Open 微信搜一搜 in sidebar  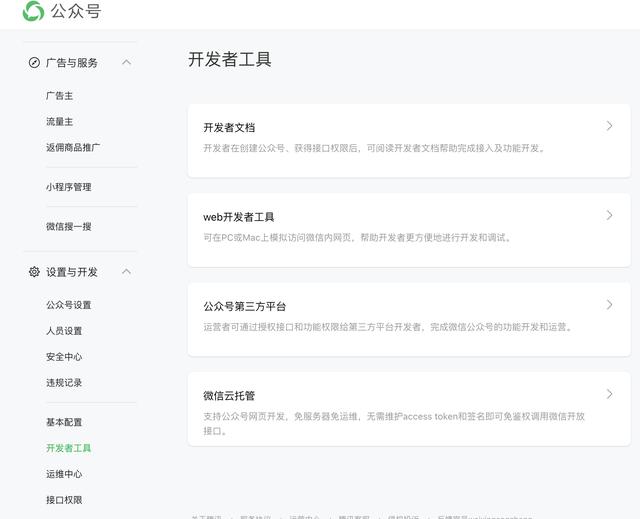pos(69,227)
